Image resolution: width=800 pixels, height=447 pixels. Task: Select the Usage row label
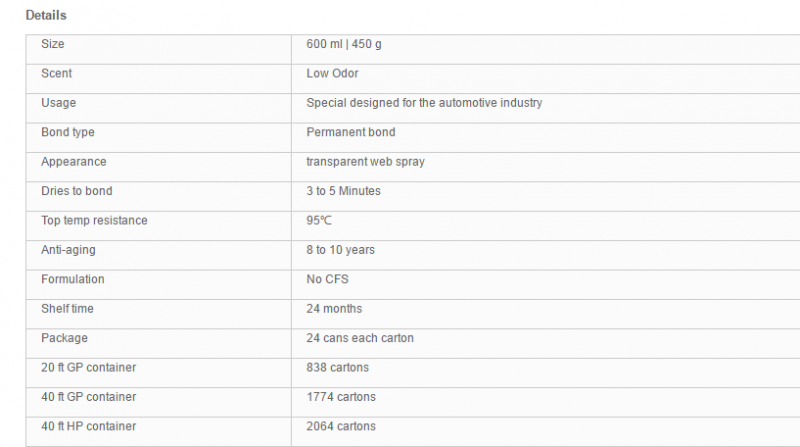point(59,103)
